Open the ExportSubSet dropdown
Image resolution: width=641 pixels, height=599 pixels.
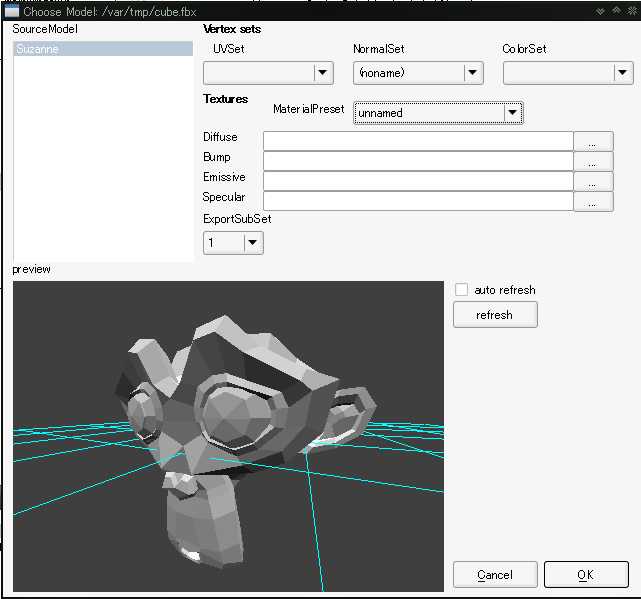(233, 242)
